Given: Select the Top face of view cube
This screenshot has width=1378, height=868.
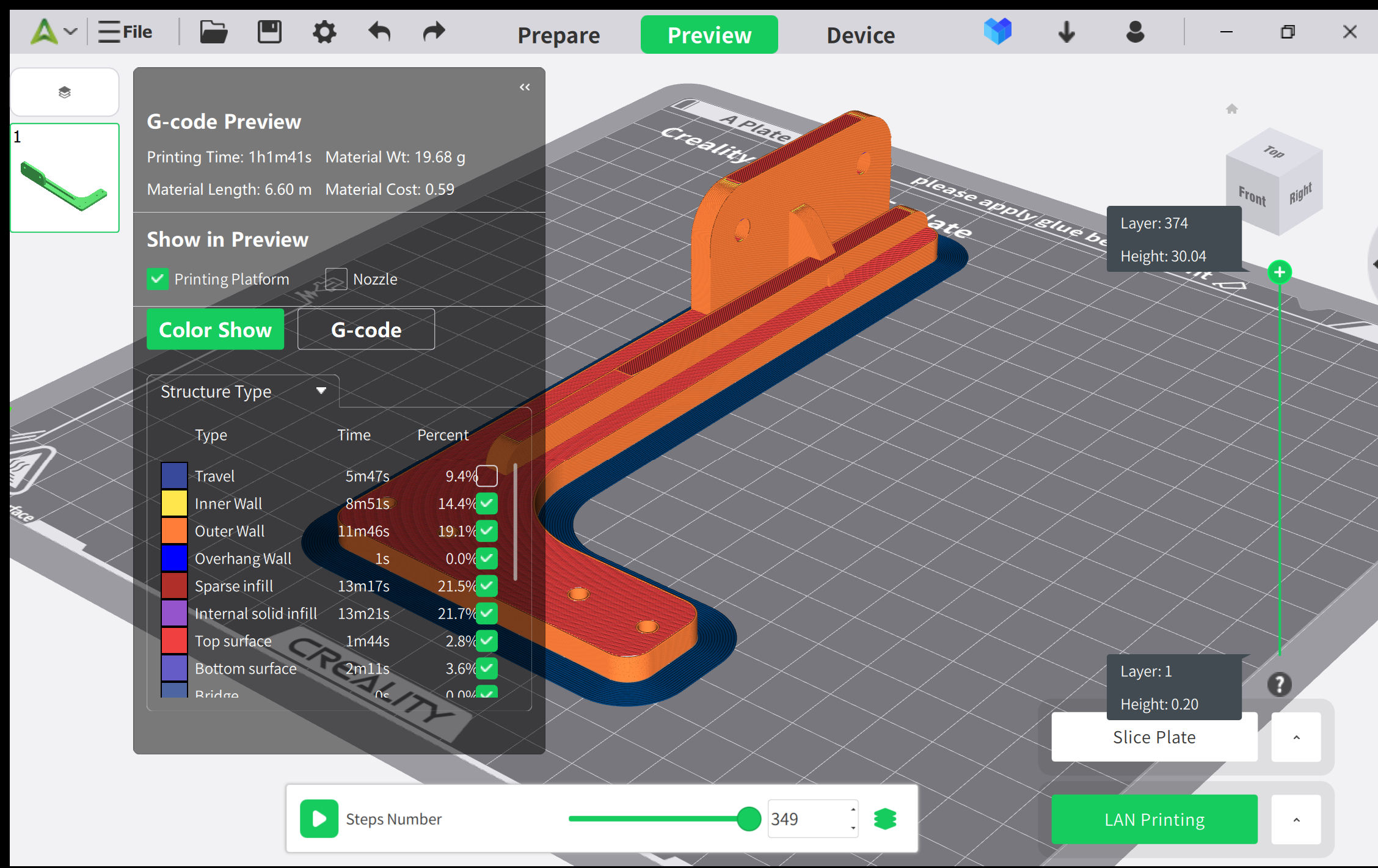Looking at the screenshot, I should pyautogui.click(x=1274, y=151).
